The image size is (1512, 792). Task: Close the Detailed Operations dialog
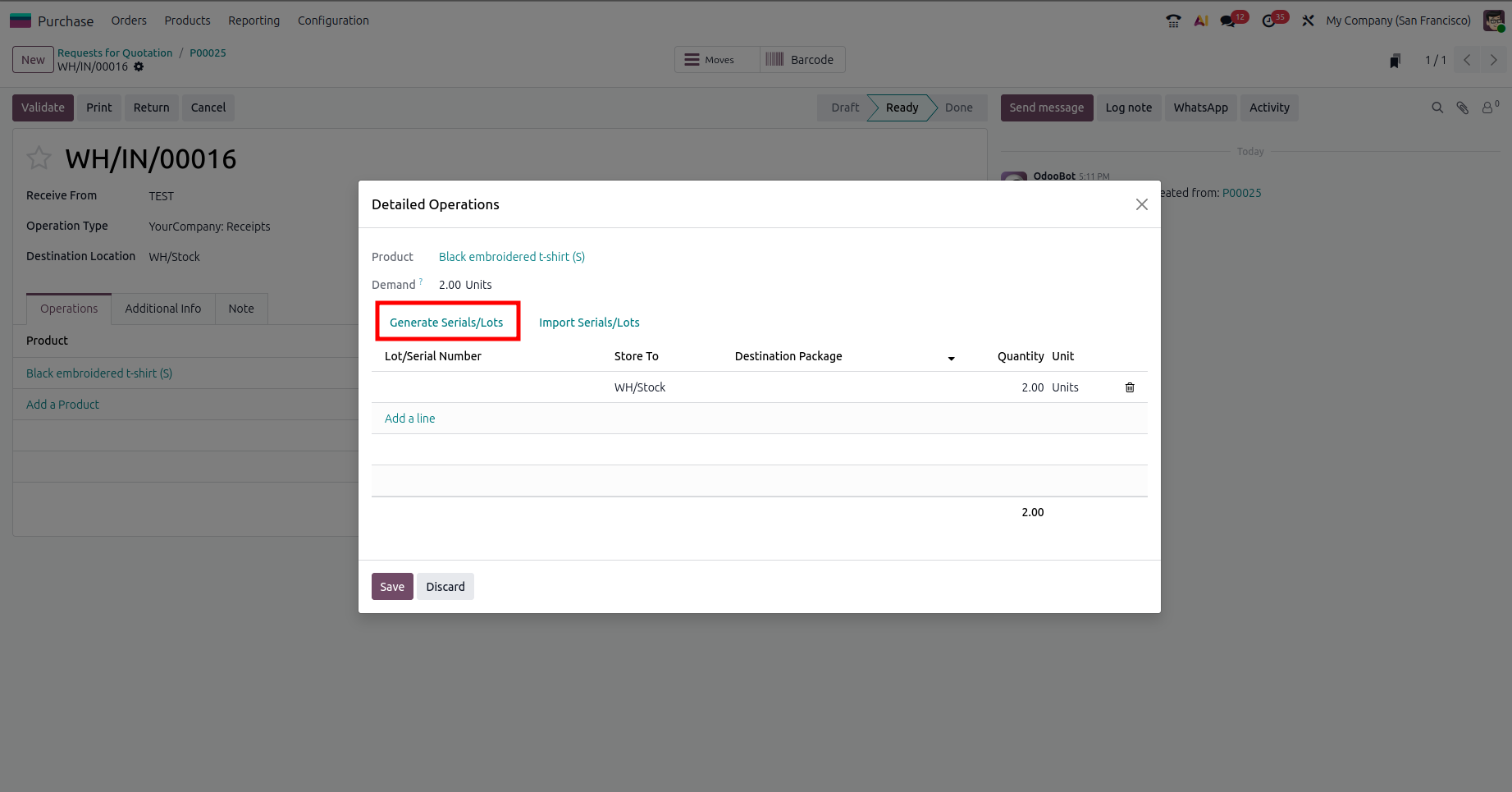click(1141, 204)
